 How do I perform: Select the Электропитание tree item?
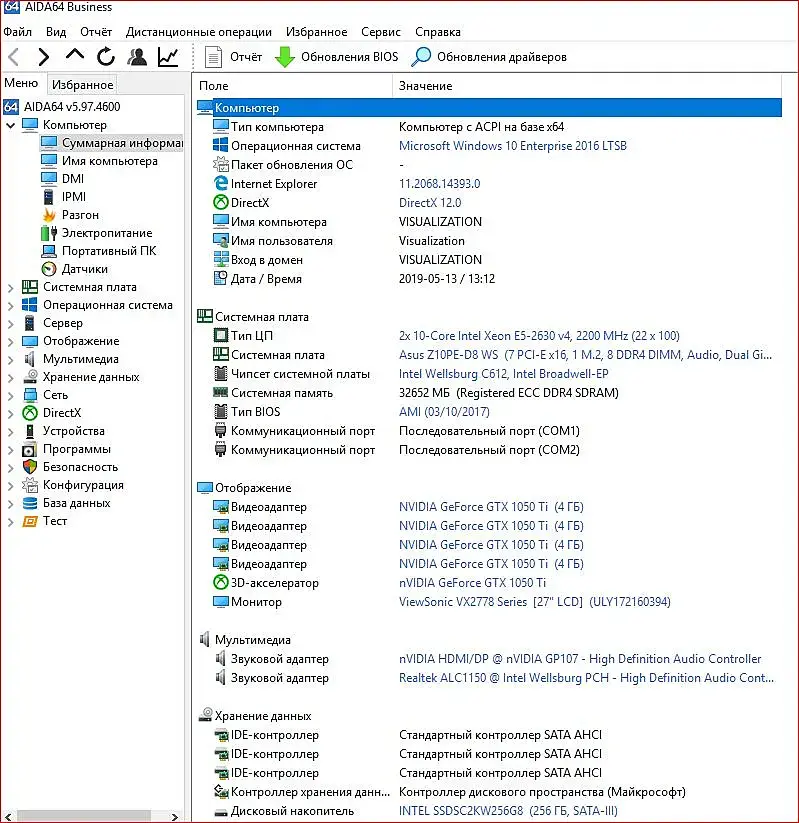click(107, 233)
